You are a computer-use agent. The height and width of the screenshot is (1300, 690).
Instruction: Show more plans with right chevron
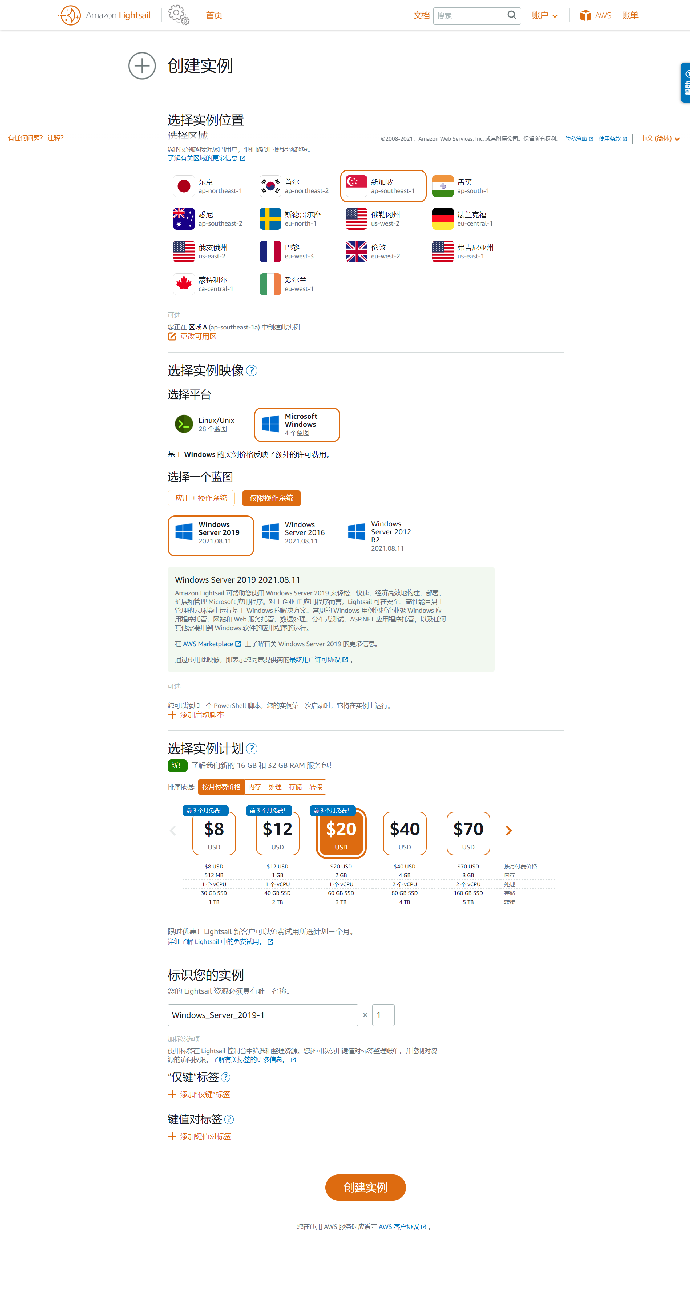(509, 830)
